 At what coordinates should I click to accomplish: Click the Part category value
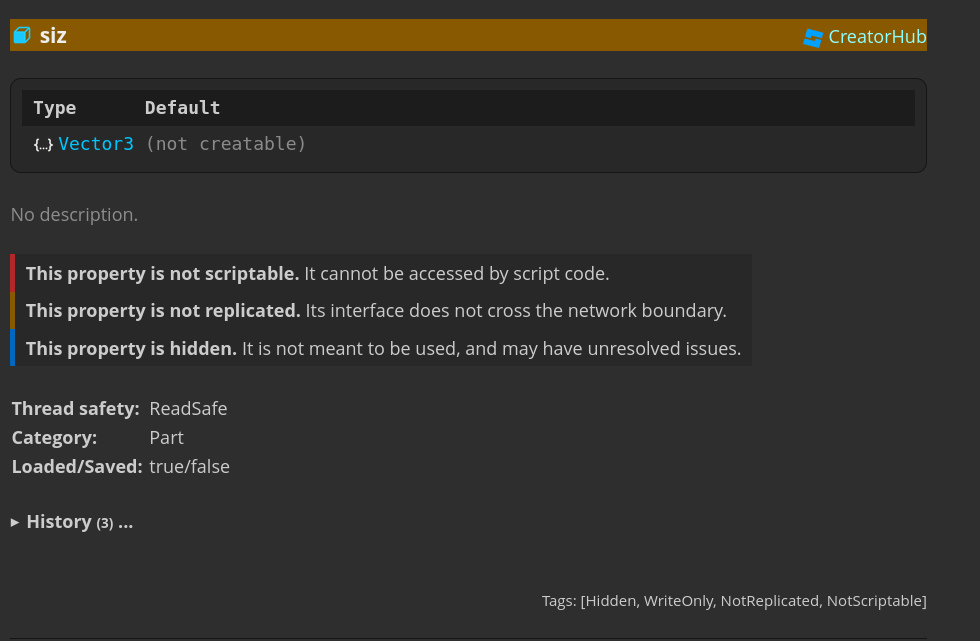click(x=166, y=438)
